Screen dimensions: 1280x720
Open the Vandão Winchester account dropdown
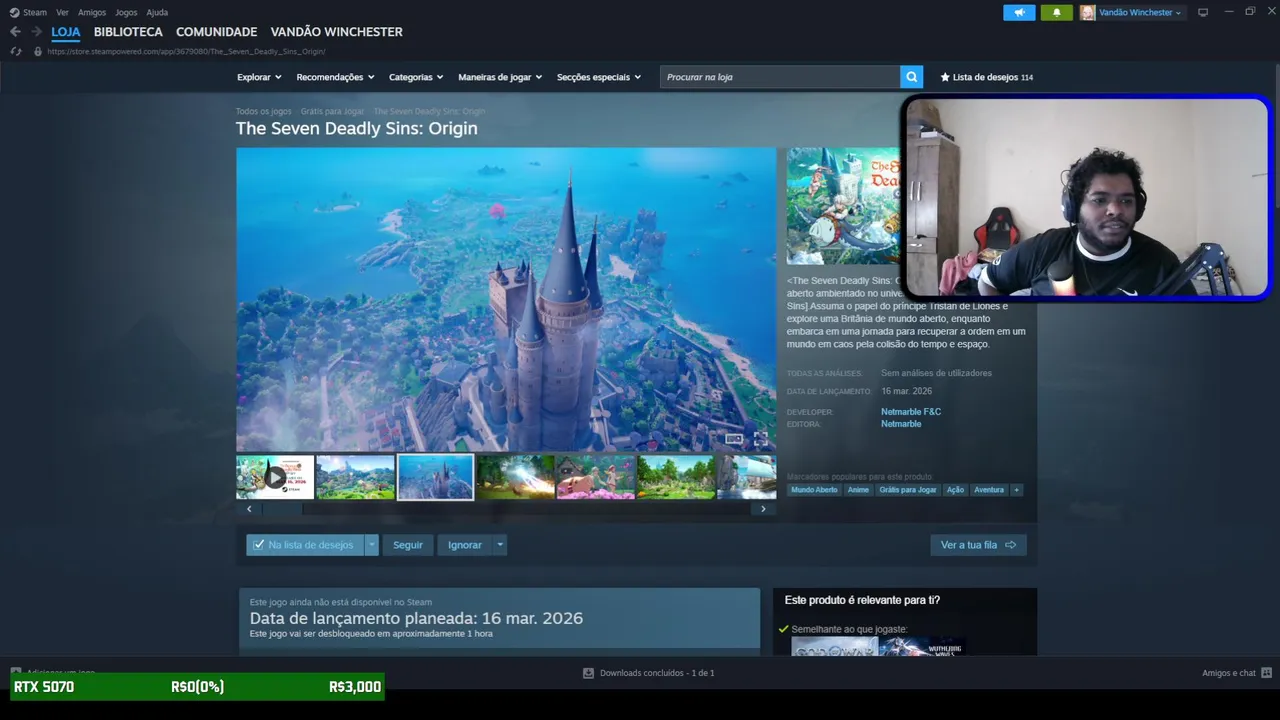(1140, 12)
